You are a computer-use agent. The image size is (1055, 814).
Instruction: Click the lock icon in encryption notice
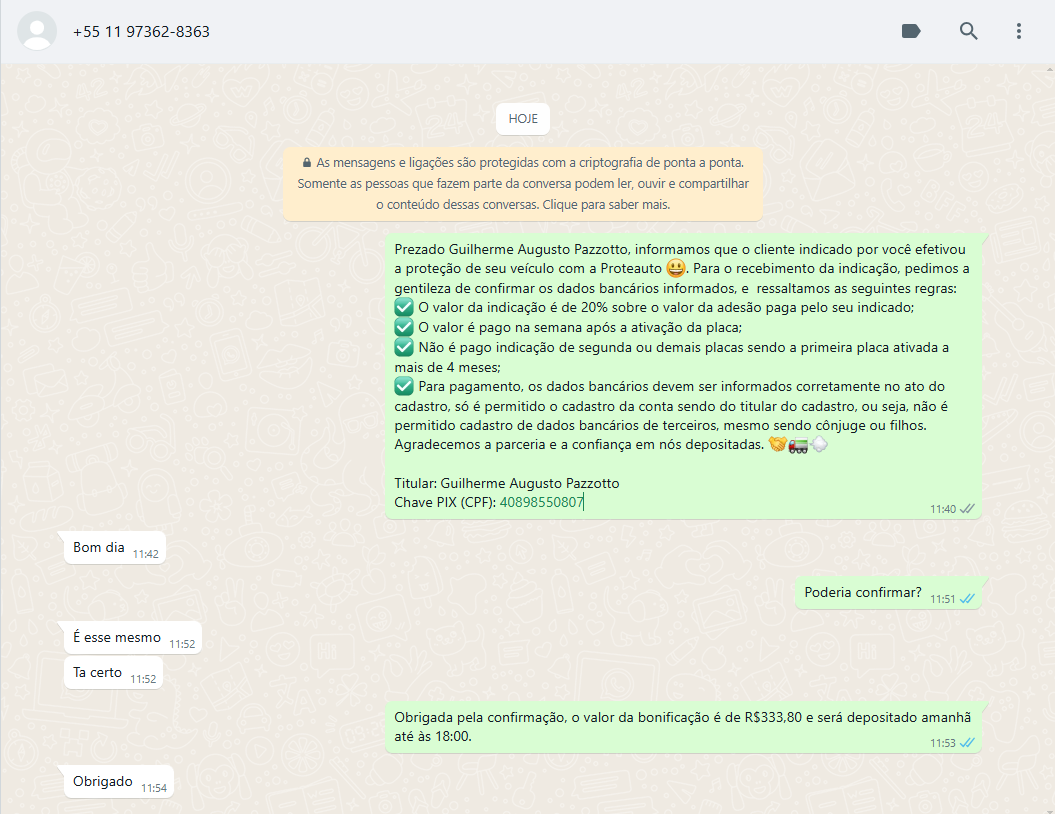(x=306, y=162)
